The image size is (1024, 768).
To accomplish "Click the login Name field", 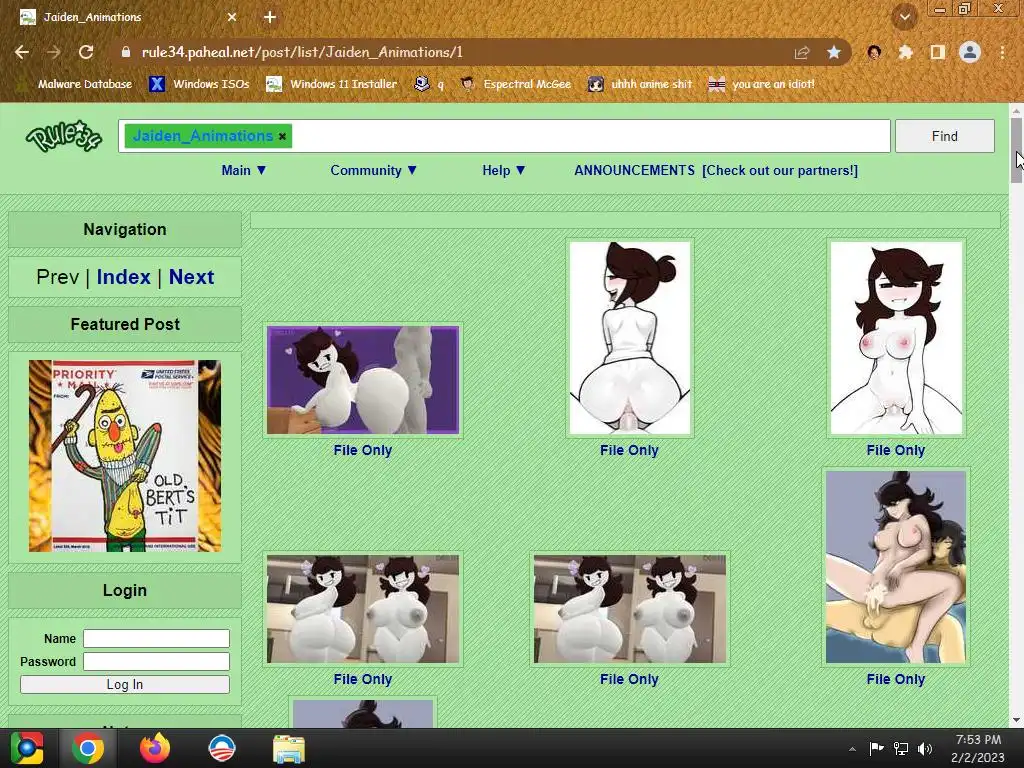I will point(156,638).
